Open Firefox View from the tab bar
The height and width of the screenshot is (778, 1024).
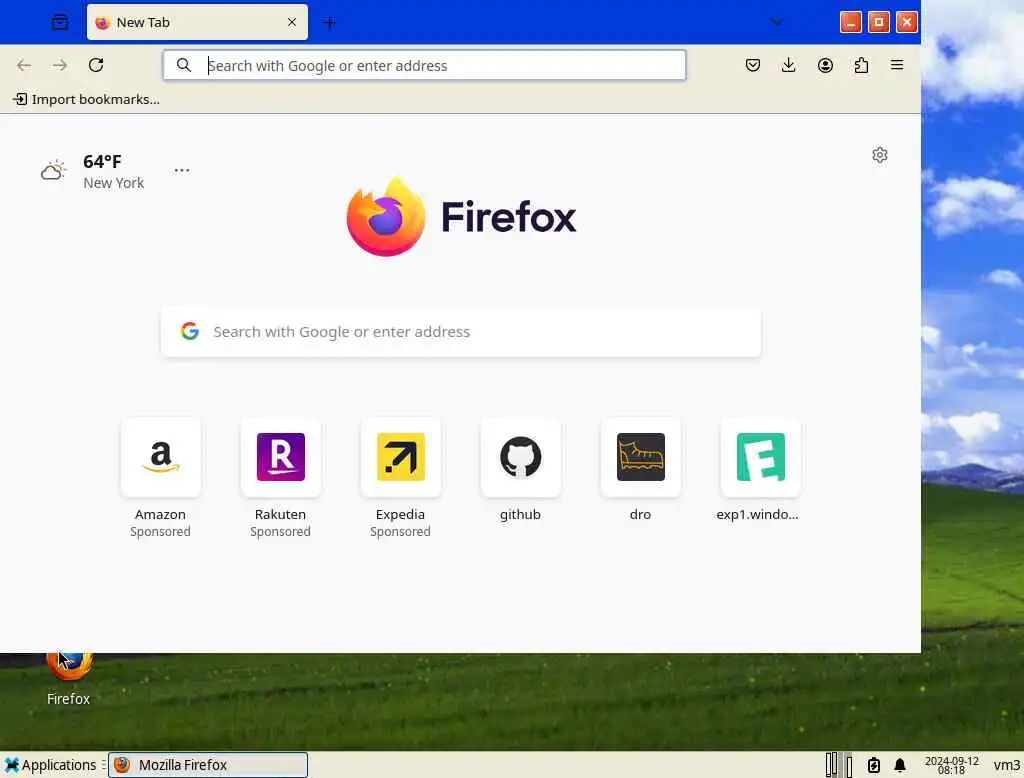click(x=59, y=22)
